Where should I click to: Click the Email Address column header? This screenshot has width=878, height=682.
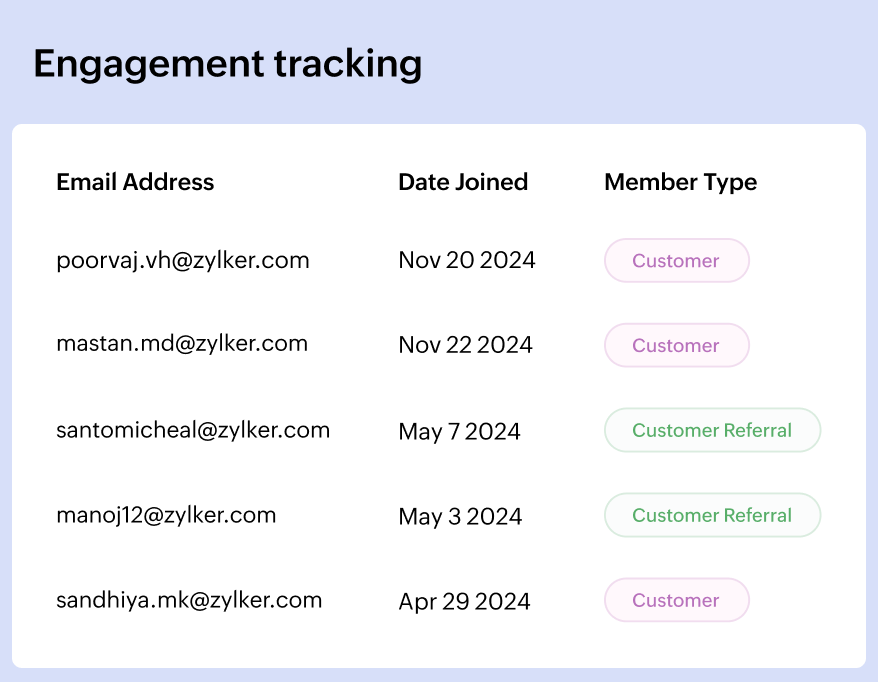pos(135,182)
